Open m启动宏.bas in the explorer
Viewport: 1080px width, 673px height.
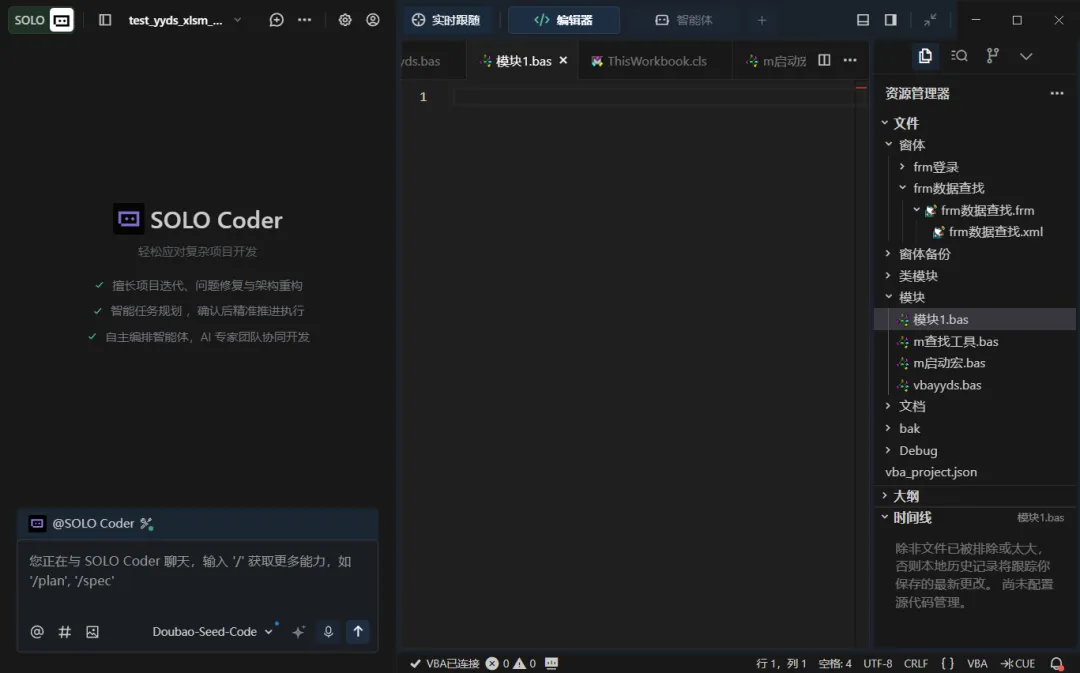click(975, 363)
